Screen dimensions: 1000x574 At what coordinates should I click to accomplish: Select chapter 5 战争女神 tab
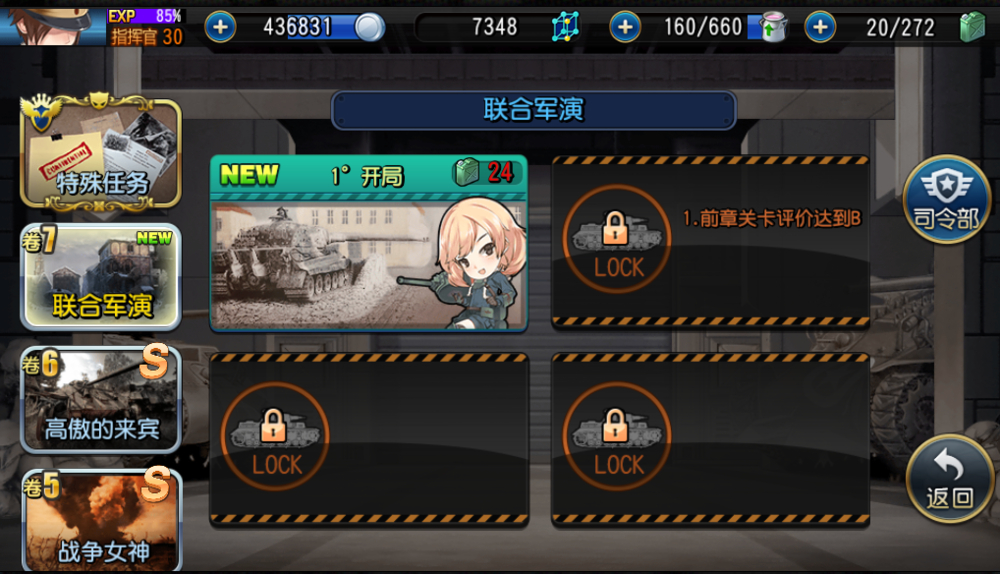[x=102, y=520]
